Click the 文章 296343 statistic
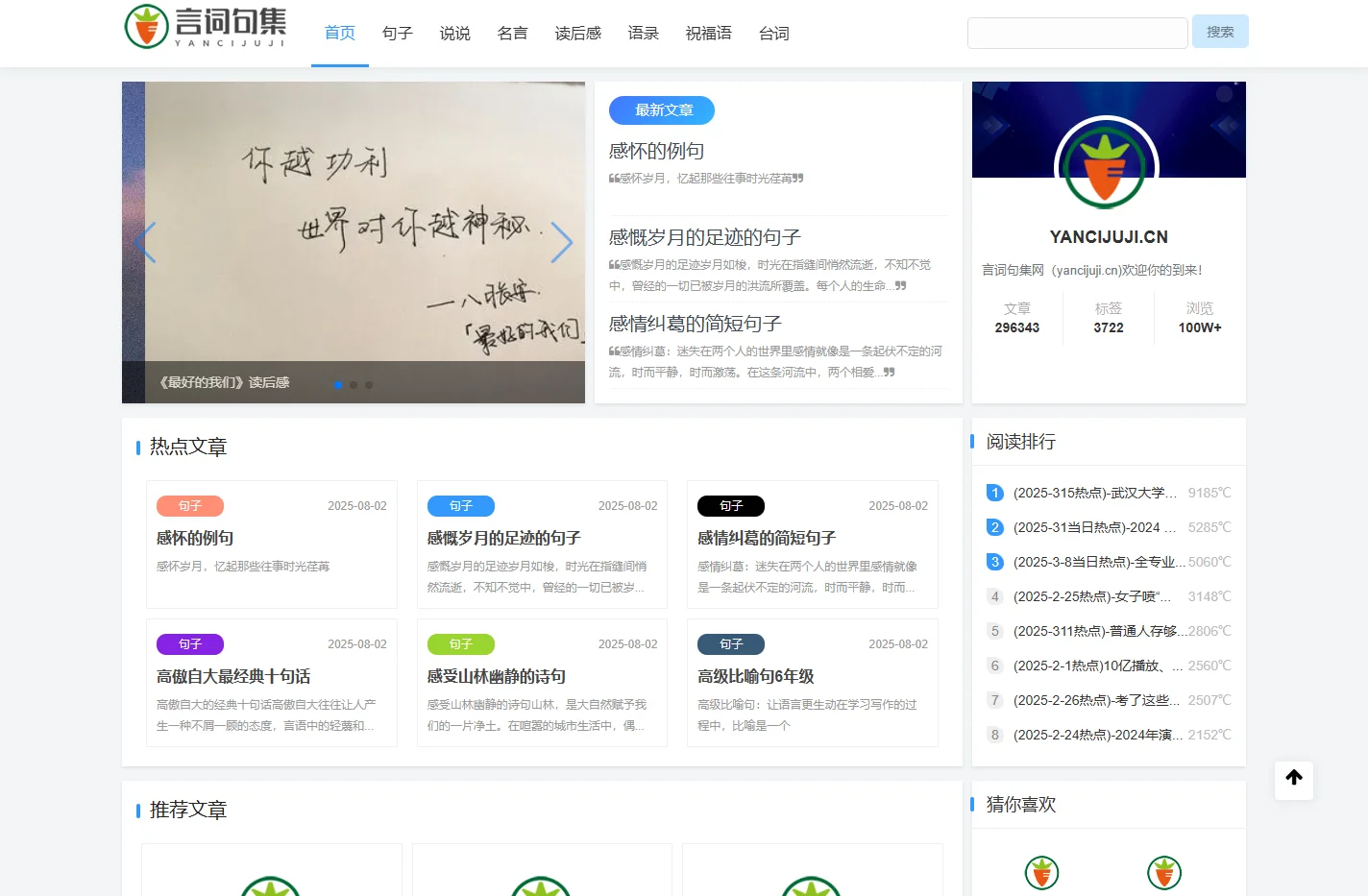The height and width of the screenshot is (896, 1368). tap(1017, 318)
